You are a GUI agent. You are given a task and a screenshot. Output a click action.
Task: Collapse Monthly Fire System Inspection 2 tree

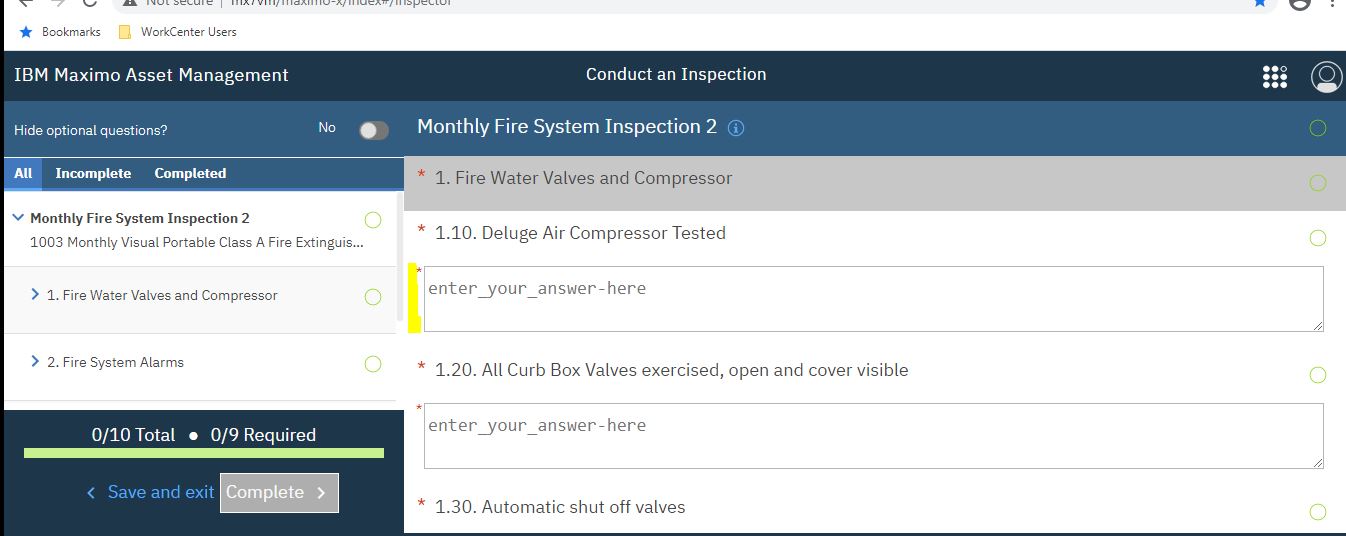click(18, 218)
